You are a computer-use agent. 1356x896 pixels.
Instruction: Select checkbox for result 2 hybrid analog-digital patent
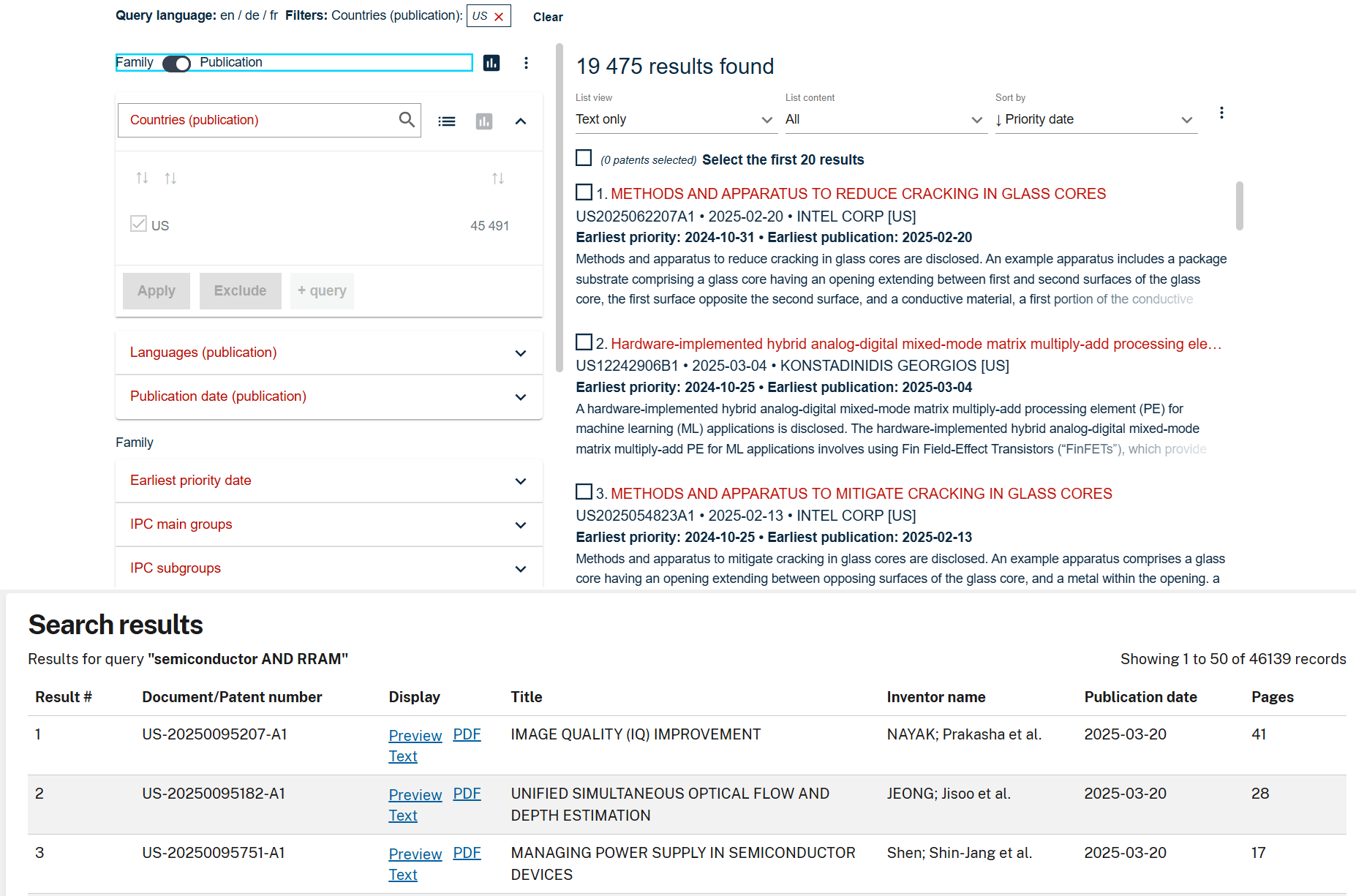click(584, 342)
